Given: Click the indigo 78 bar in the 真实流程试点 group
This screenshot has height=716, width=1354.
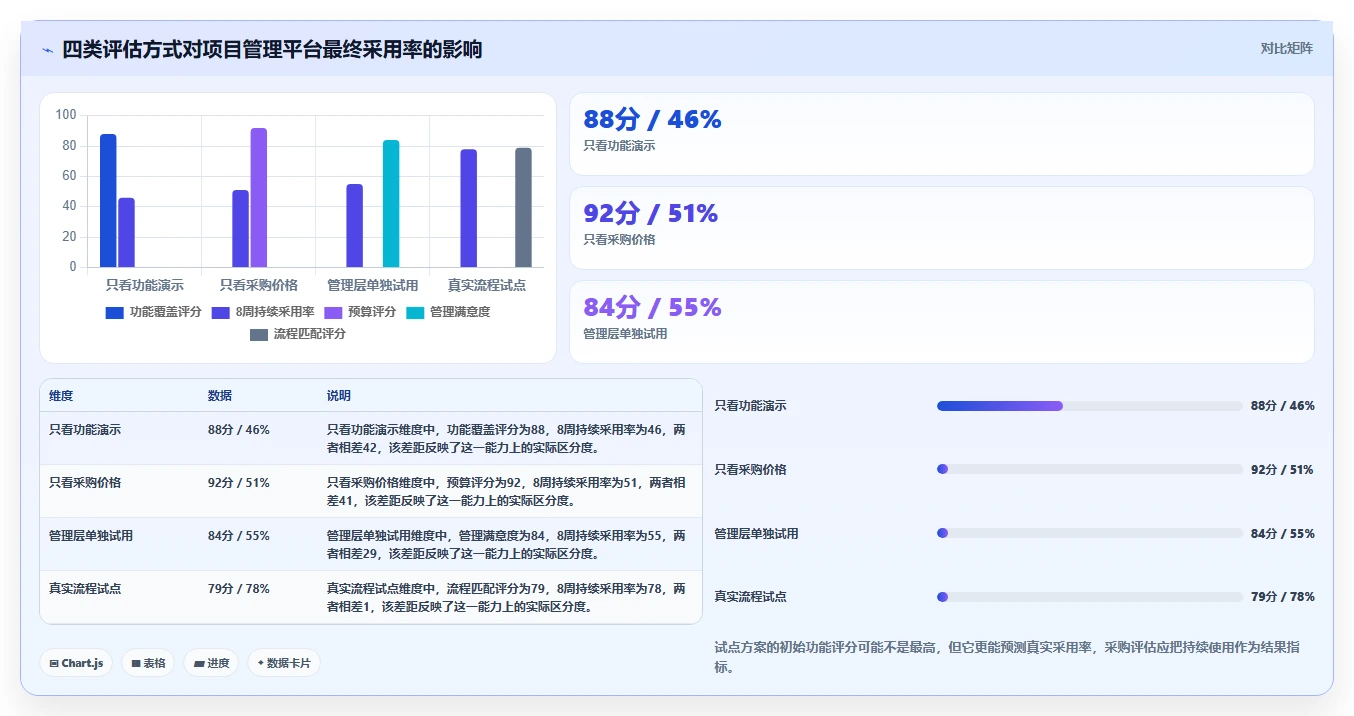Looking at the screenshot, I should point(468,208).
